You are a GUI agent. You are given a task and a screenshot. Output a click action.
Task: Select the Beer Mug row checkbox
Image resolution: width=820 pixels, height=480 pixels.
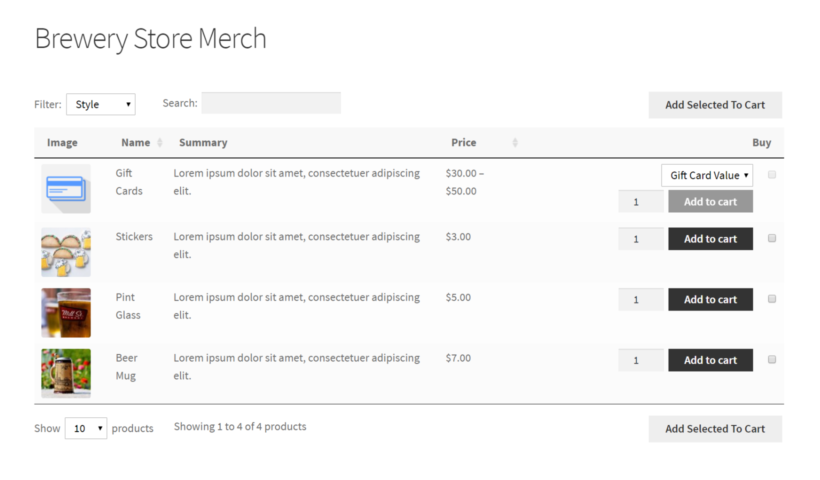pos(772,359)
